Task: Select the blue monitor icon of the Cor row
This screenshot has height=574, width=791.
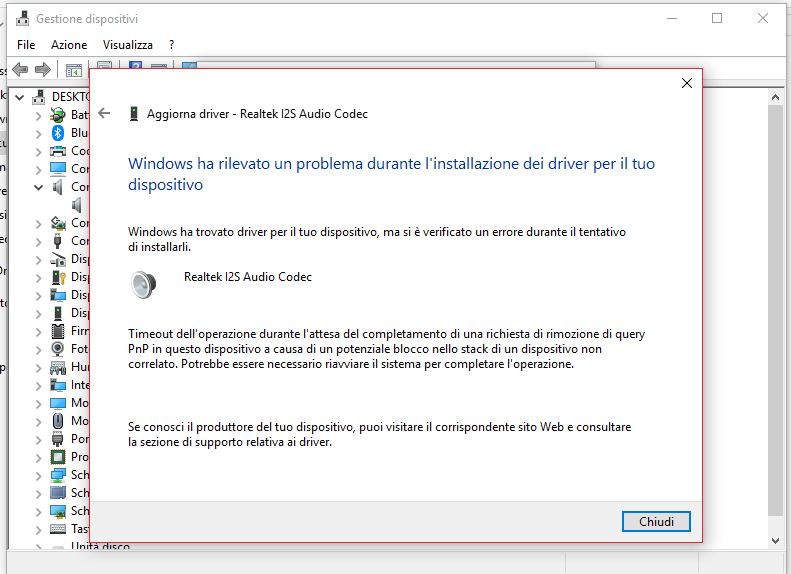Action: 58,169
